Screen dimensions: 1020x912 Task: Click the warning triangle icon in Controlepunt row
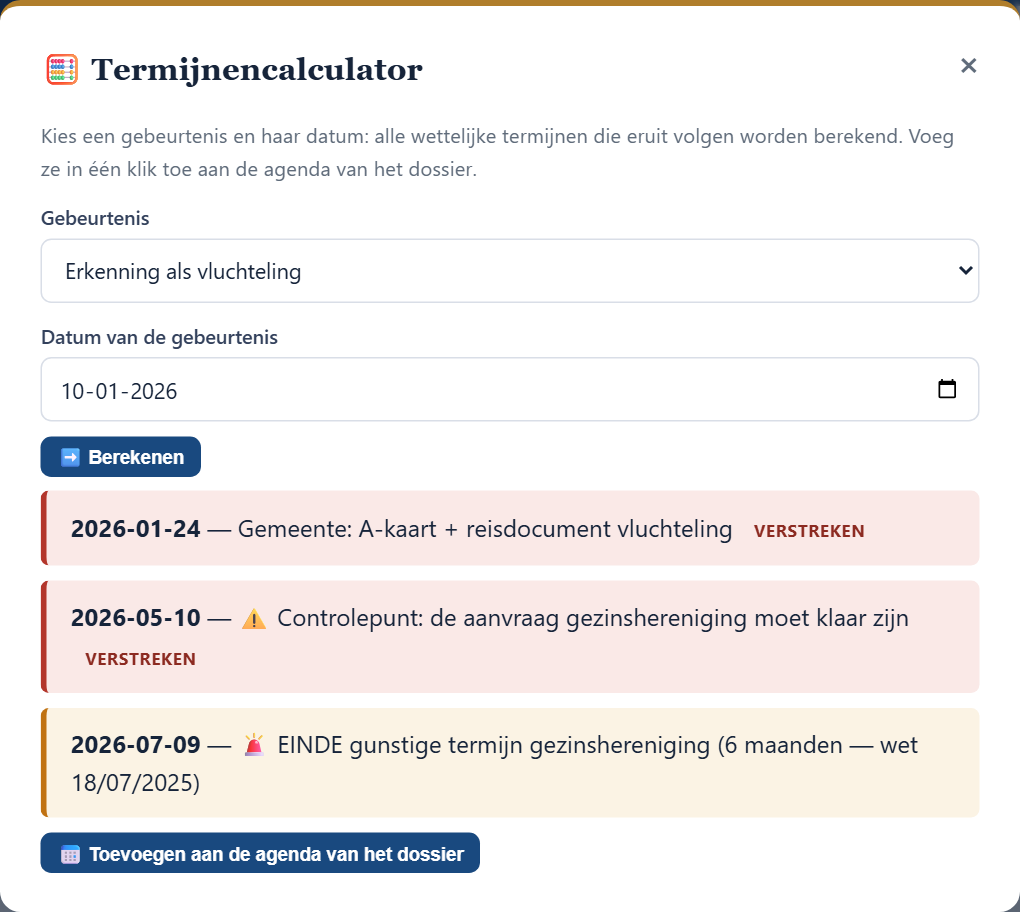point(254,619)
